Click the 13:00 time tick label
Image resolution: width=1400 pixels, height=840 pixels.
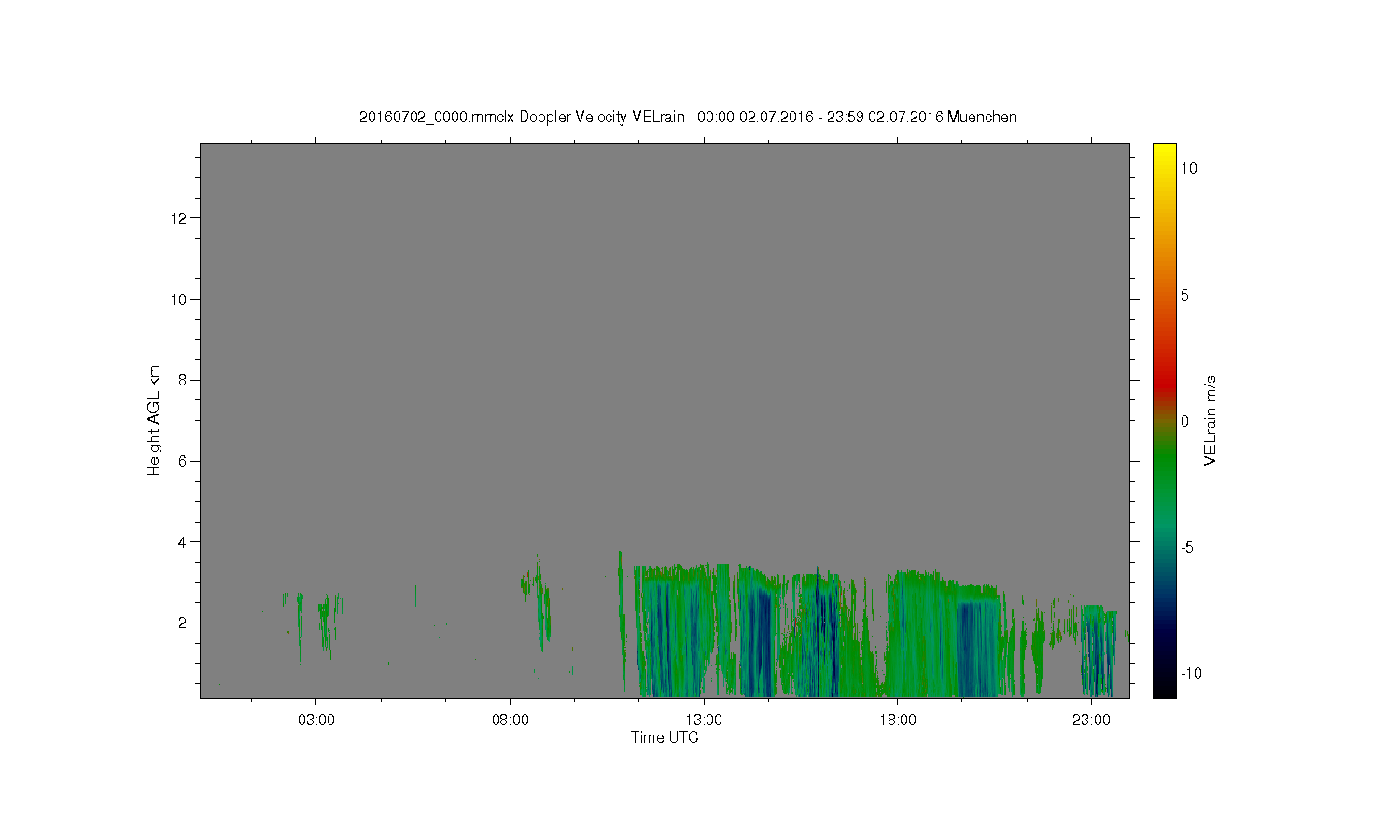[x=704, y=721]
